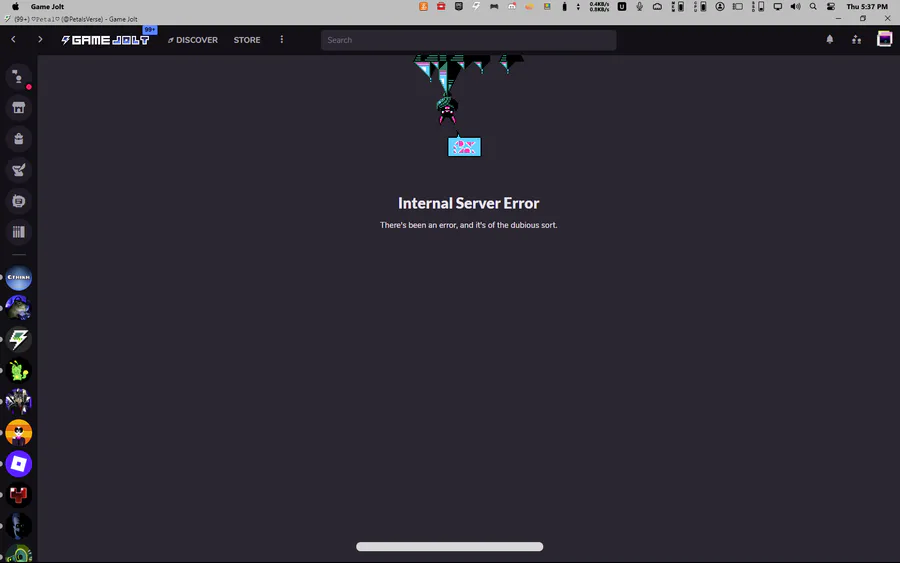This screenshot has height=563, width=900.
Task: Open the Apple menu
Action: [x=15, y=6]
